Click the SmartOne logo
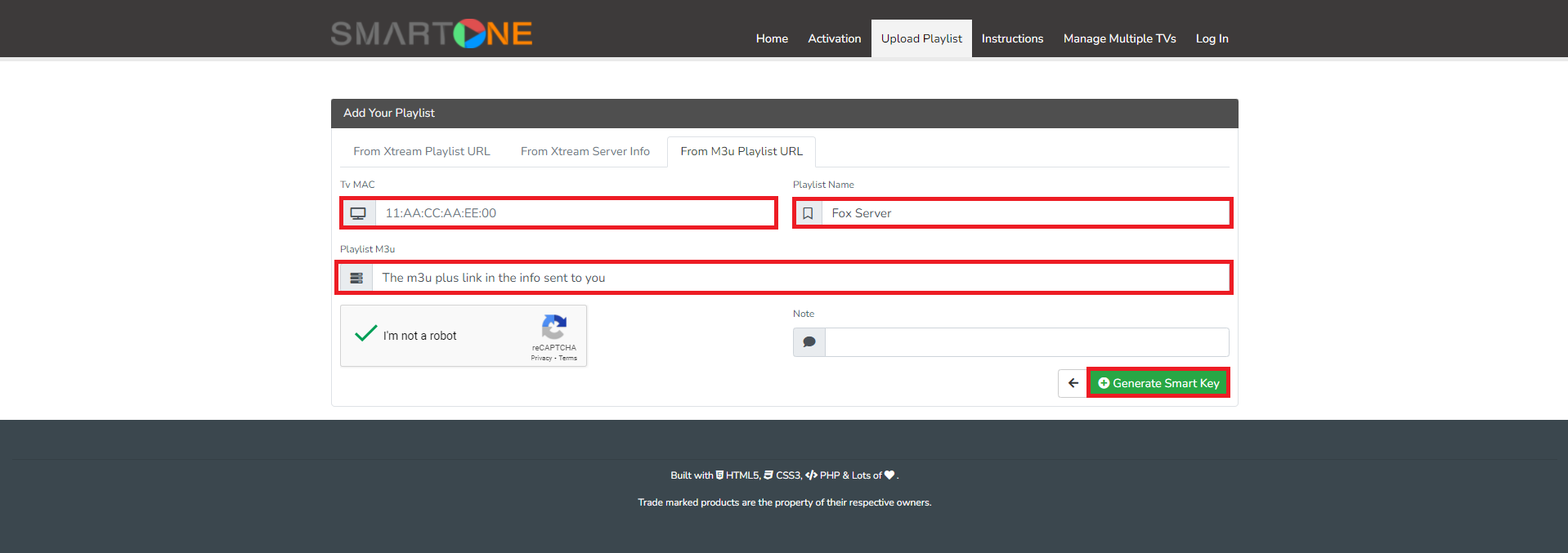The image size is (1568, 553). point(431,33)
